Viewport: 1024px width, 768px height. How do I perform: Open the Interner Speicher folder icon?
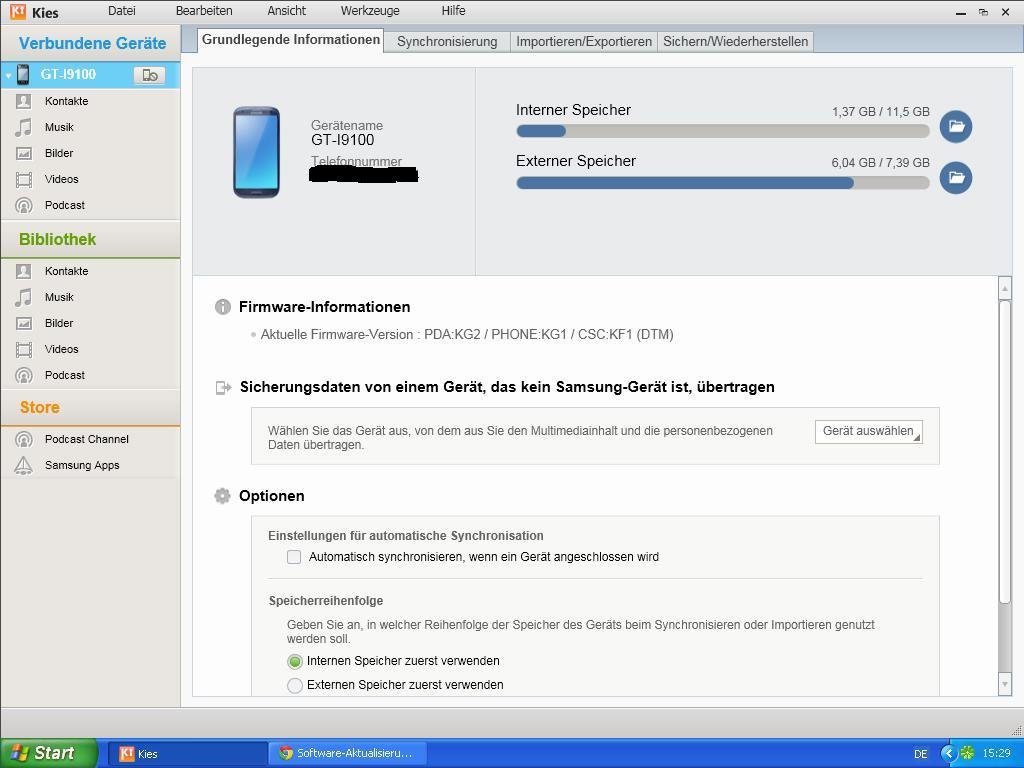955,126
